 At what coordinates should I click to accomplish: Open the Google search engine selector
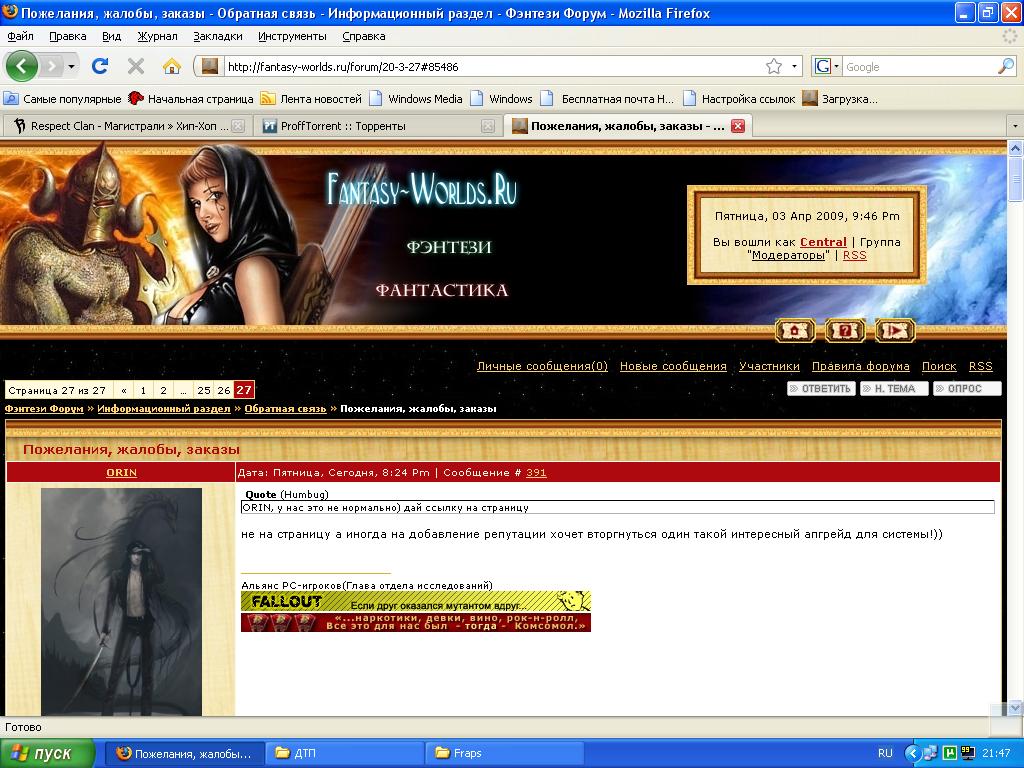coord(826,66)
